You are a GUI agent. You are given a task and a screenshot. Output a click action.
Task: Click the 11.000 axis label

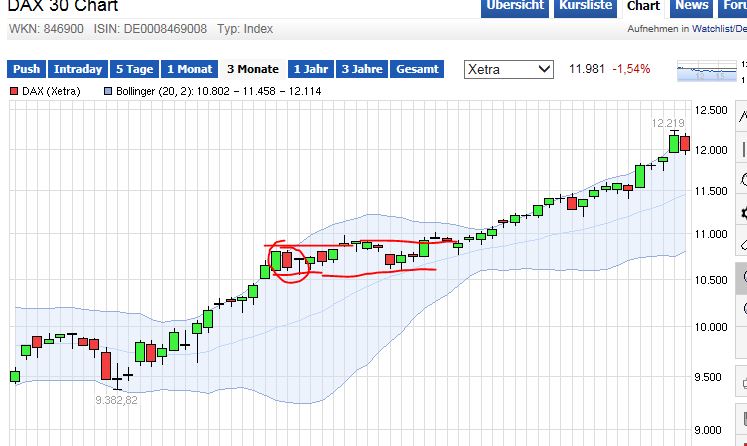(x=711, y=234)
